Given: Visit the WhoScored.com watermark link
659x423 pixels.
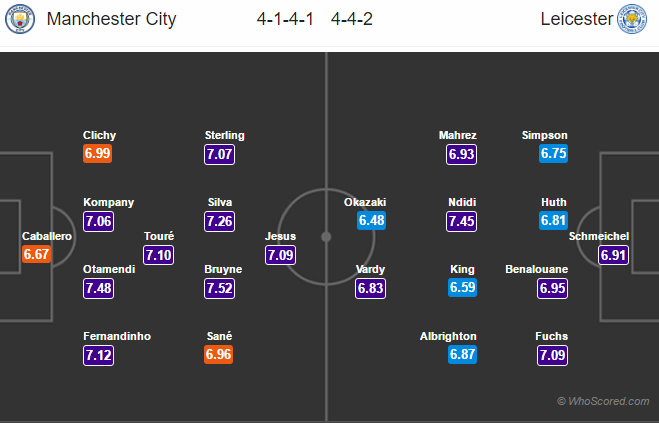Looking at the screenshot, I should (604, 401).
